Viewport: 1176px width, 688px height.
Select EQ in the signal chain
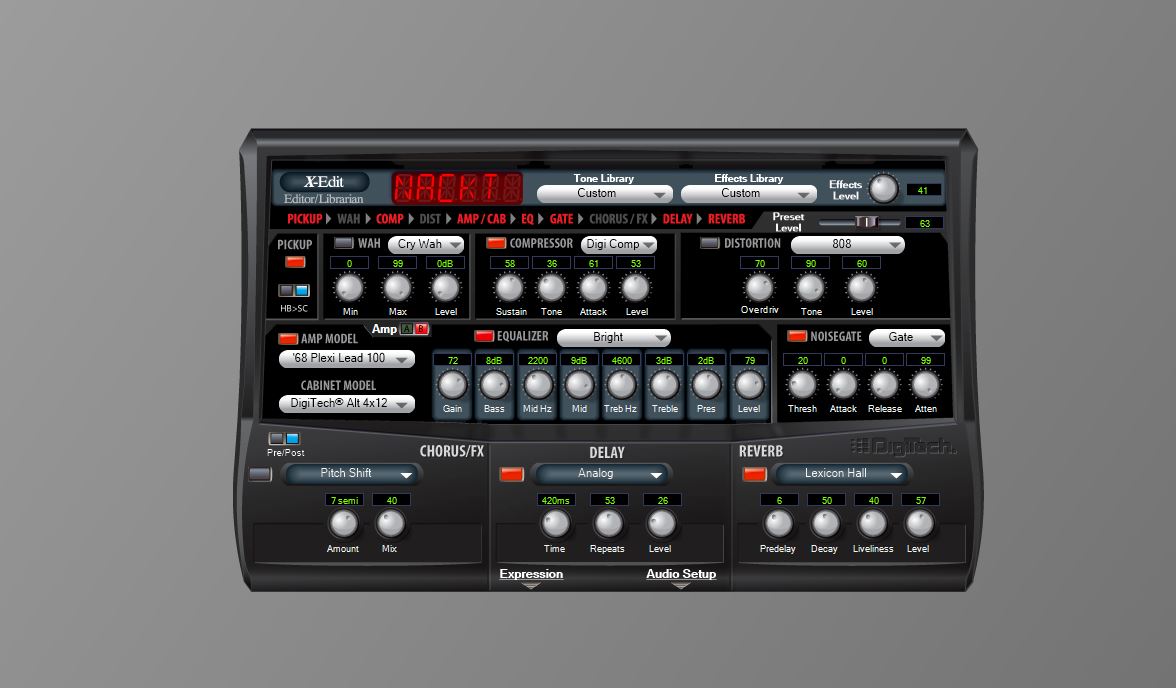click(x=527, y=219)
